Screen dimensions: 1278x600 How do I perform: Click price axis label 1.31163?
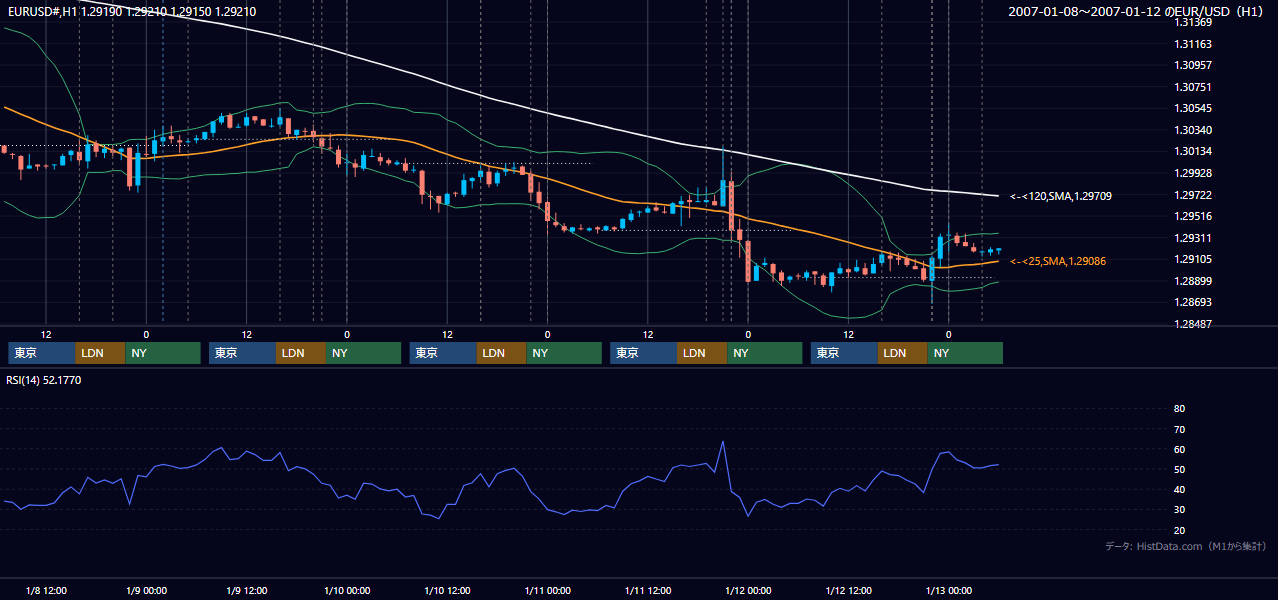pyautogui.click(x=1192, y=44)
